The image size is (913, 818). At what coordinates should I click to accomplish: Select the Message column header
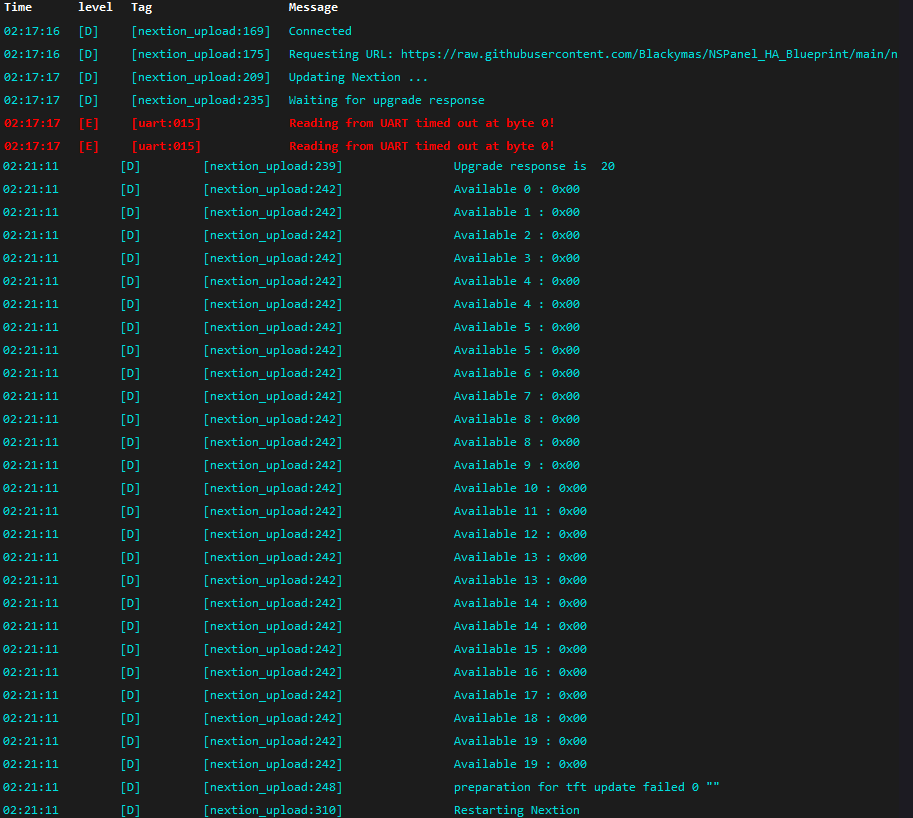coord(313,7)
